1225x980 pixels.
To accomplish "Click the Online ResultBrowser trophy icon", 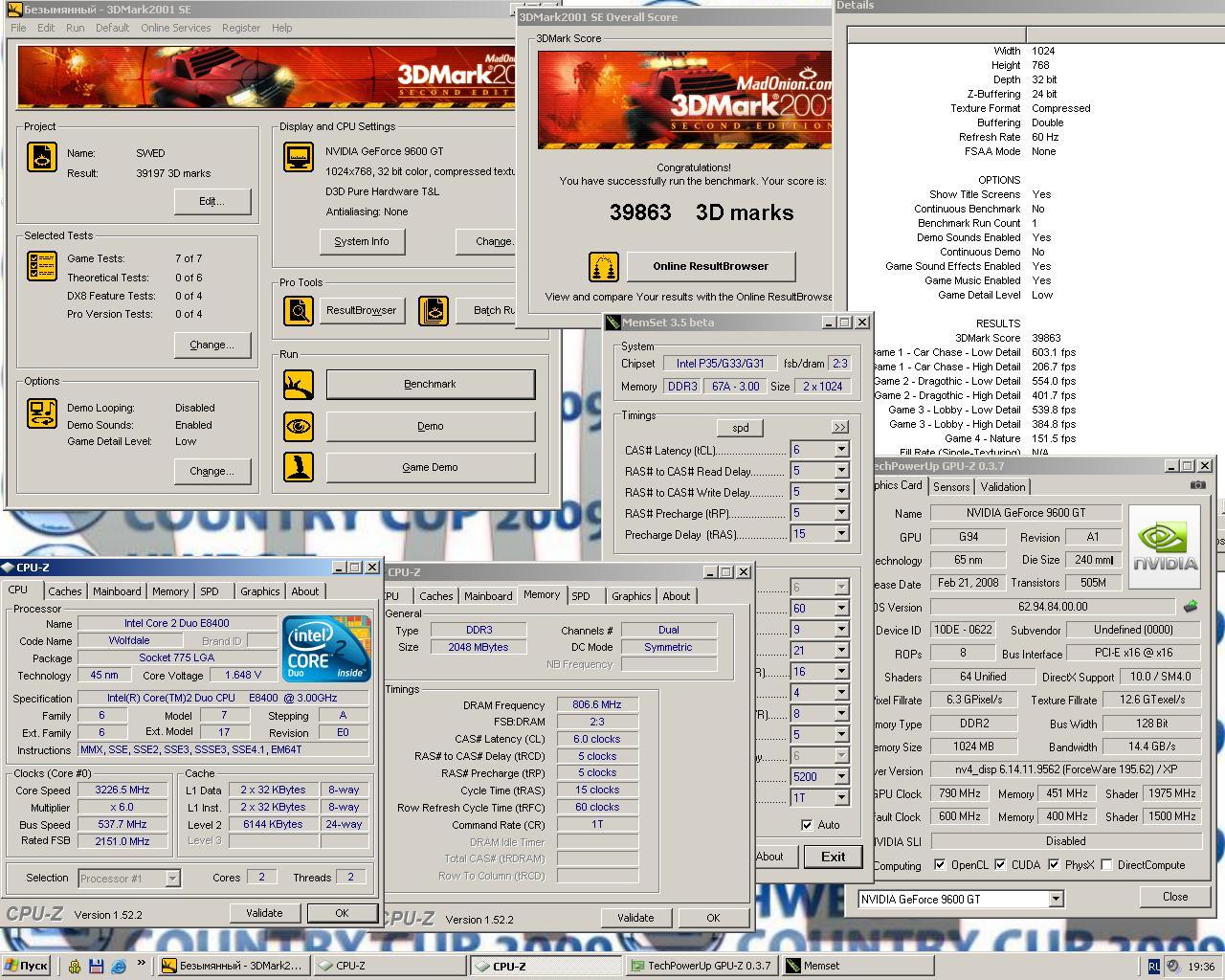I will pos(603,266).
